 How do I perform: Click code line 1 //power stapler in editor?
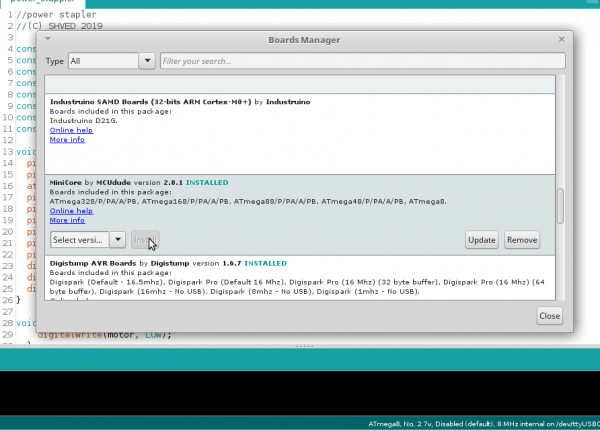56,15
